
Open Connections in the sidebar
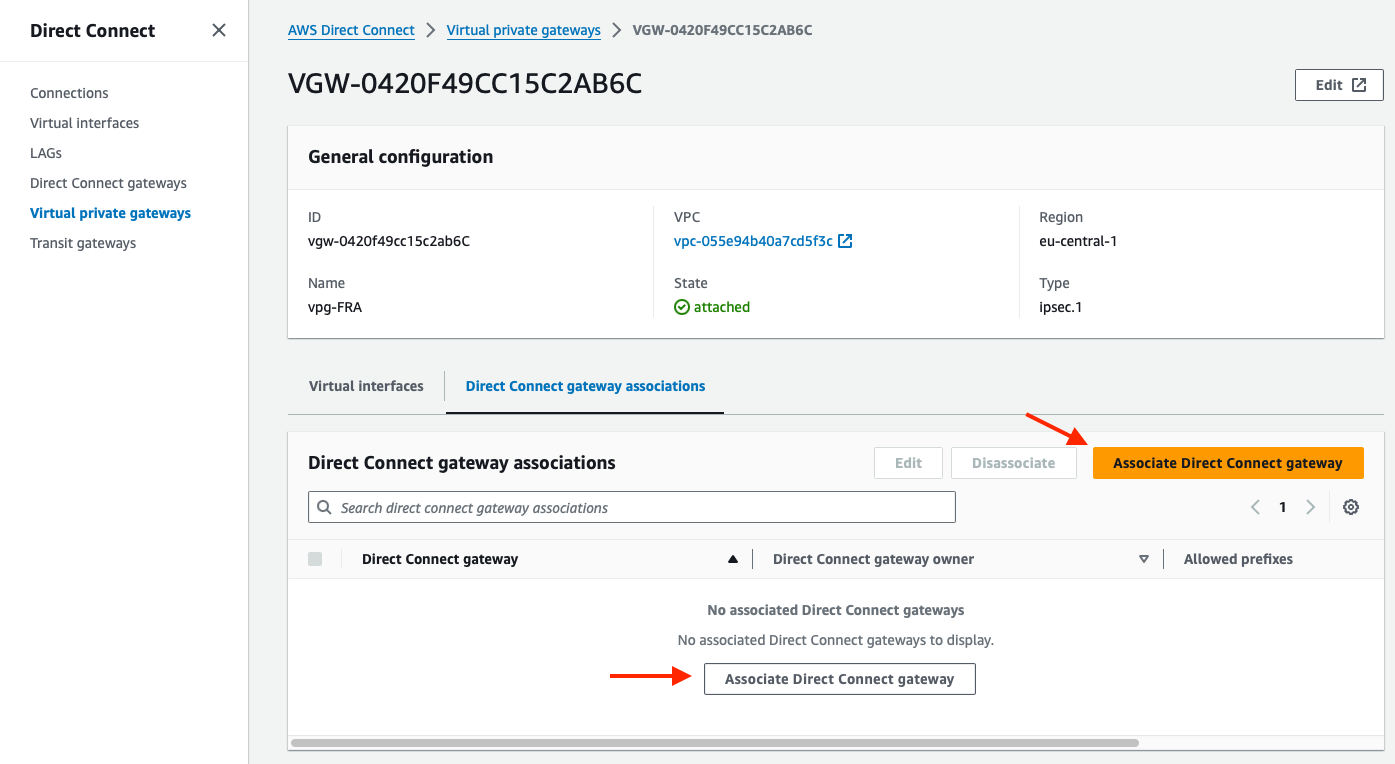point(69,93)
